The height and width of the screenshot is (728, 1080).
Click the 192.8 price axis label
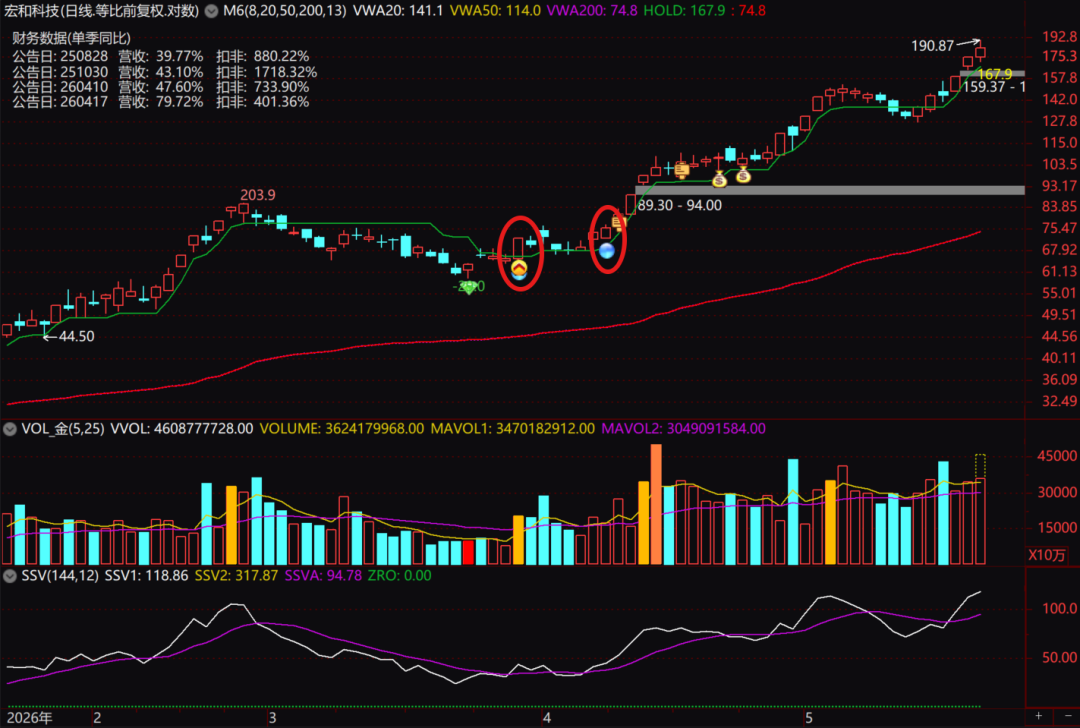(x=1059, y=37)
